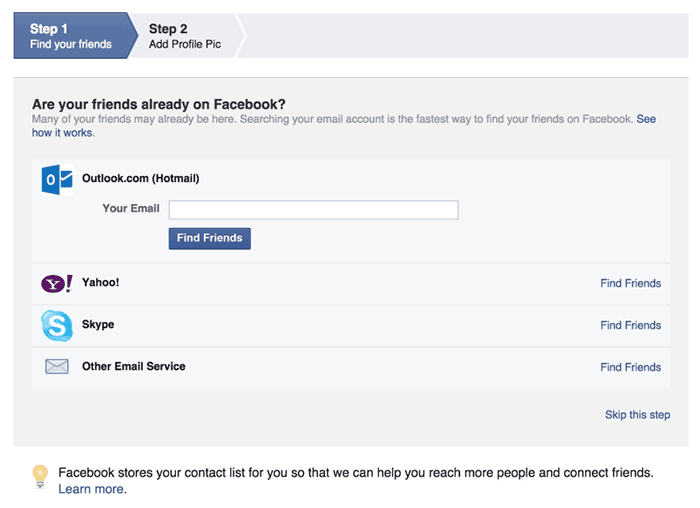Click the Skype logo icon
The height and width of the screenshot is (508, 700).
point(56,325)
